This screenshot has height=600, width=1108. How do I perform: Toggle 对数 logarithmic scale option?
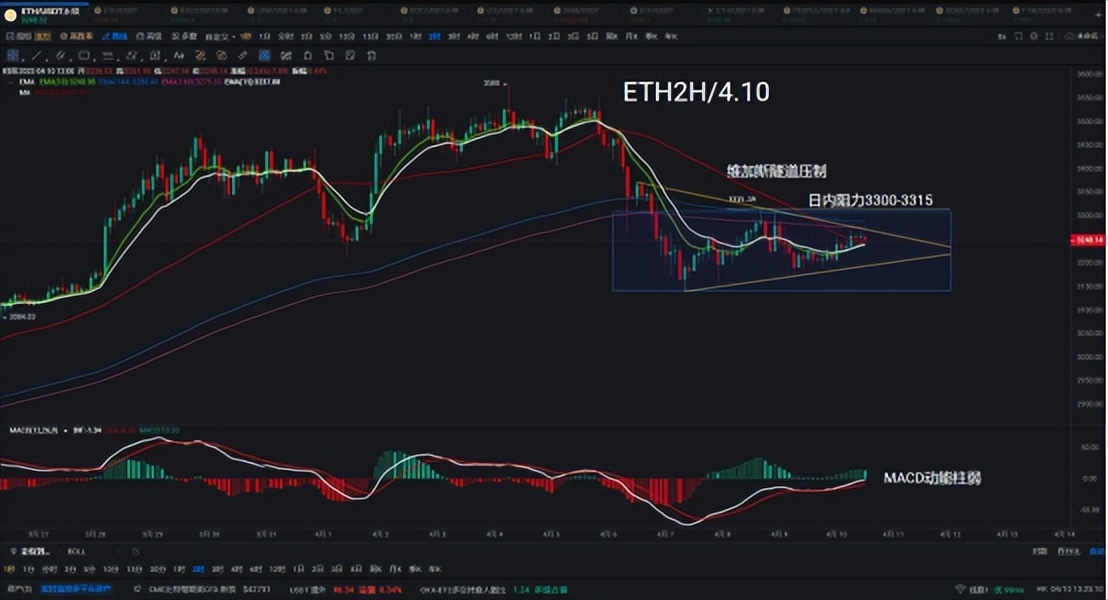coord(1039,551)
